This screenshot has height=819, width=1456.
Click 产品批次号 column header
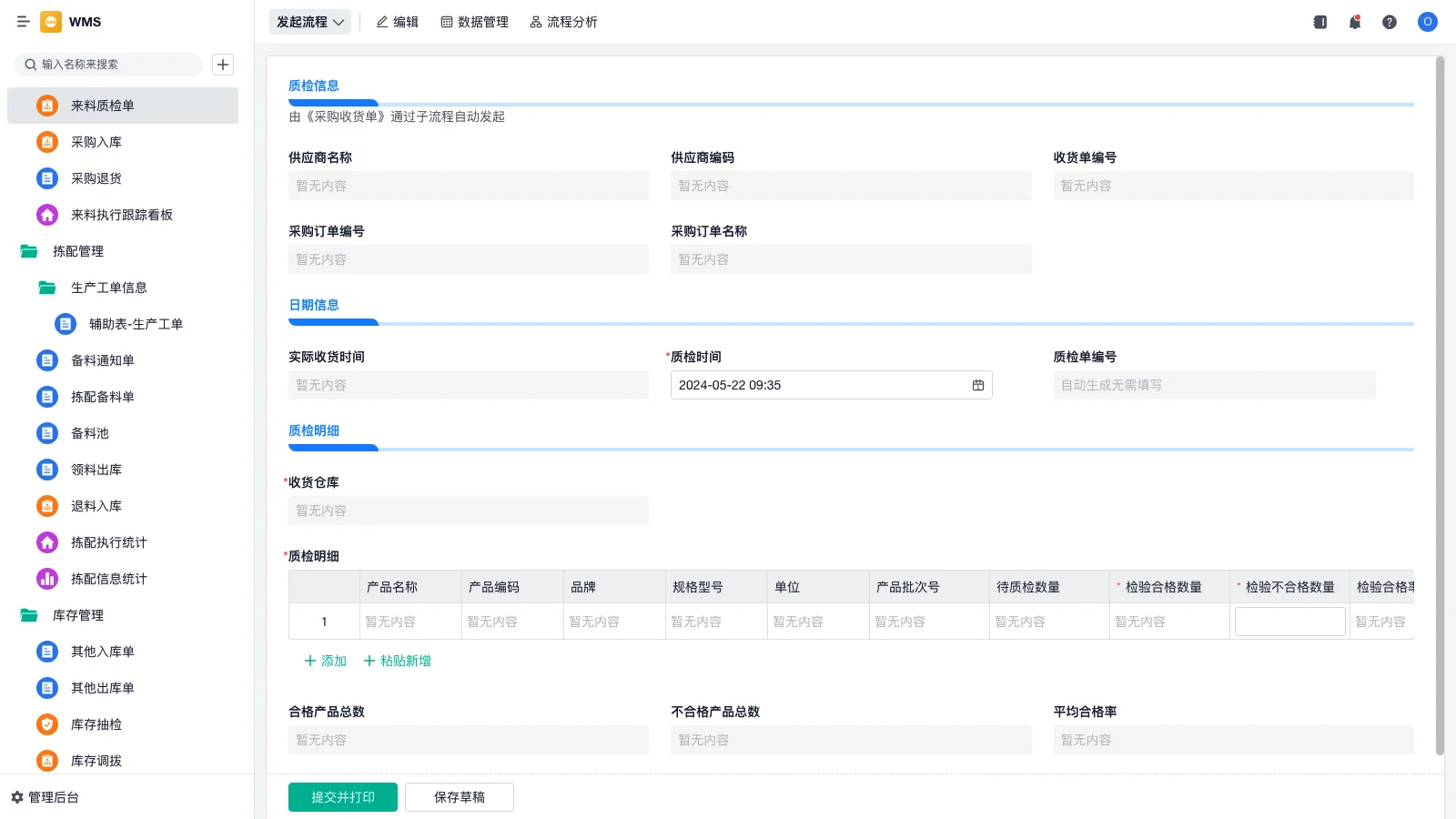(x=930, y=587)
